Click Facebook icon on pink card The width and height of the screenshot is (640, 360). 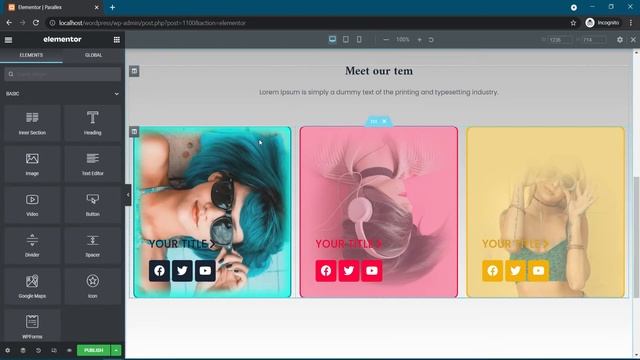tap(326, 271)
